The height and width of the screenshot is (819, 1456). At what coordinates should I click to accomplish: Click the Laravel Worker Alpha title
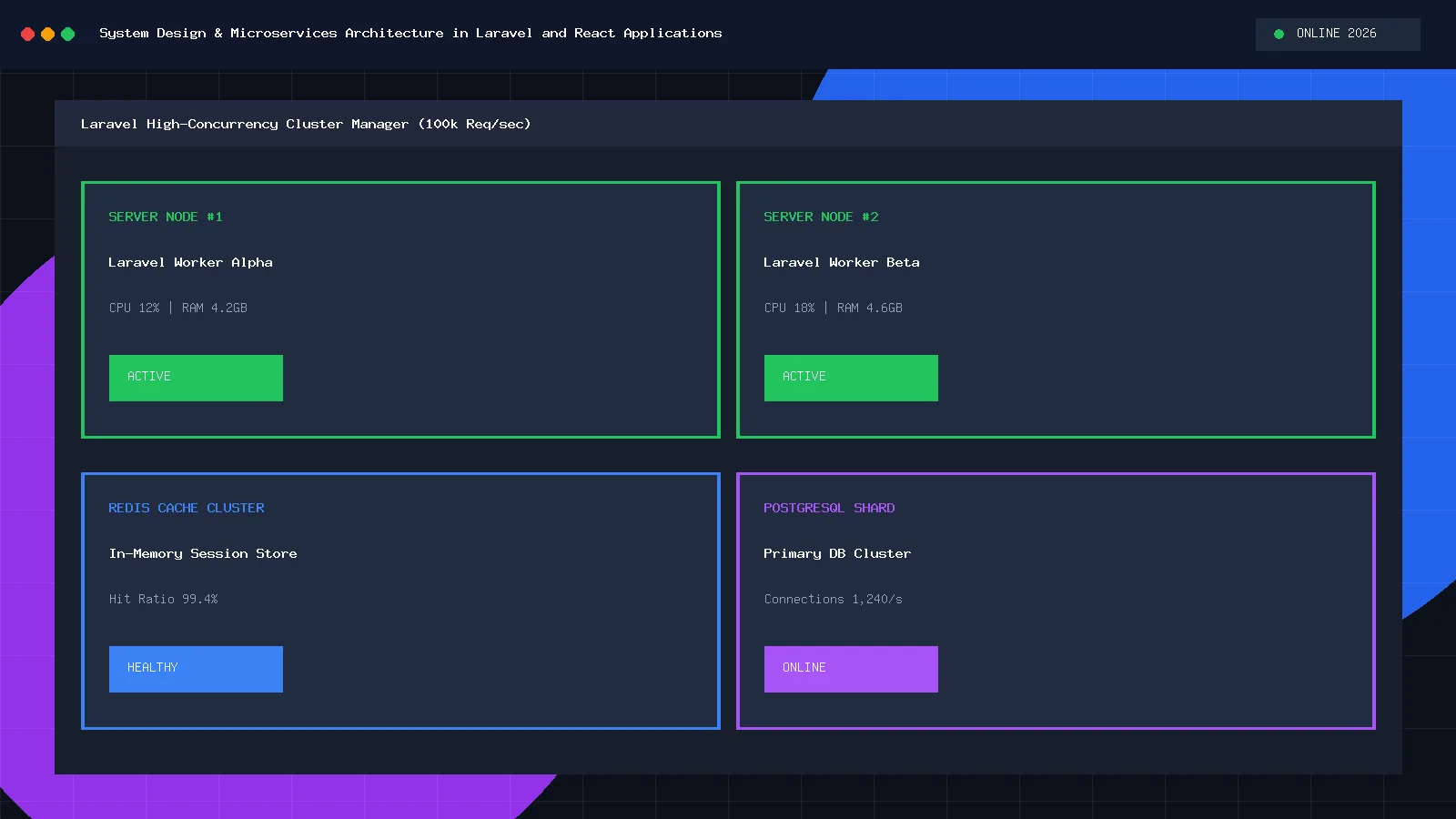click(x=190, y=262)
